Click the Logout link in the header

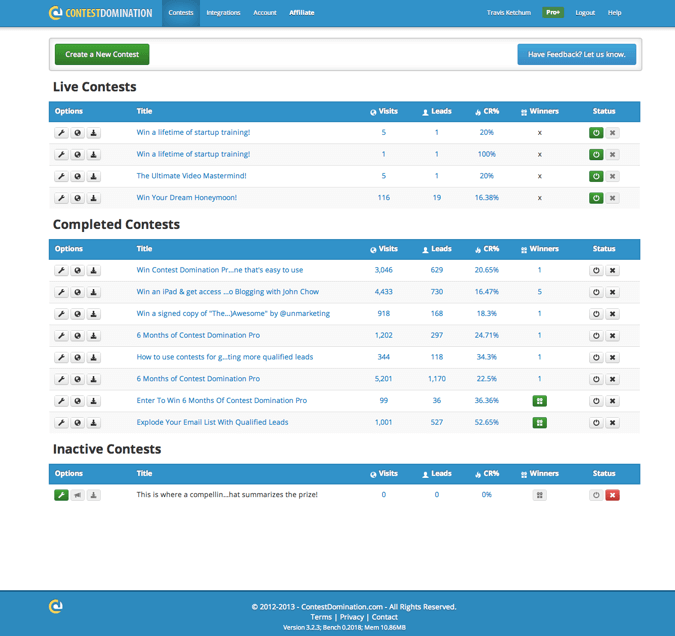pos(585,13)
